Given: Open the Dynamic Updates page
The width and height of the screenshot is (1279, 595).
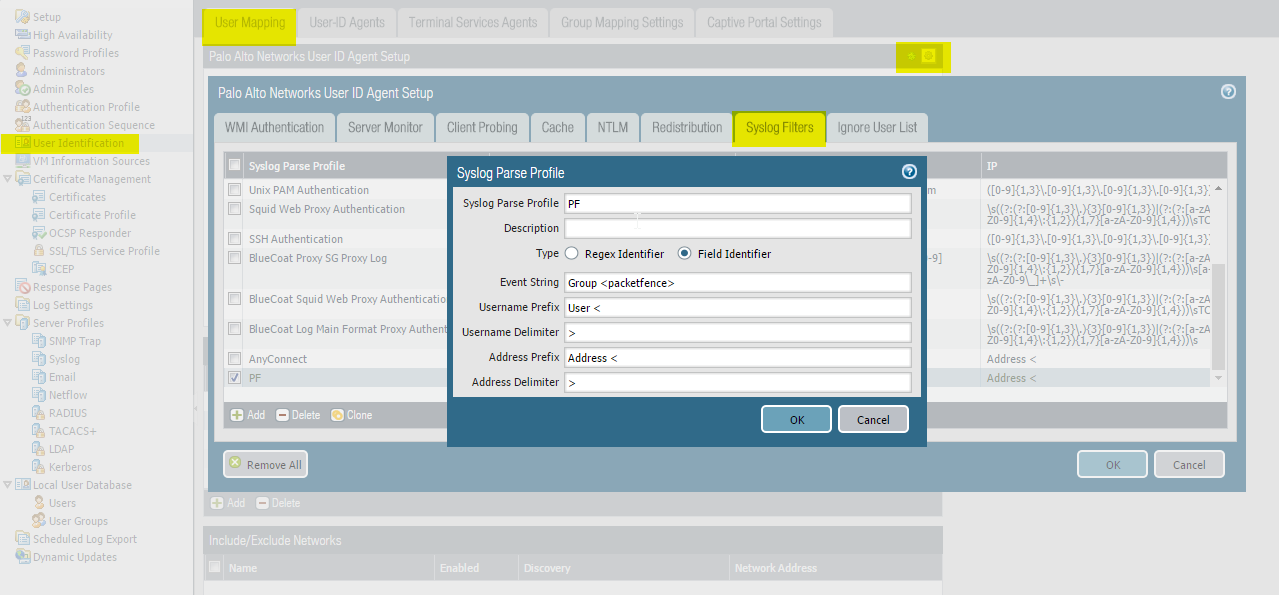Looking at the screenshot, I should pyautogui.click(x=22, y=556).
